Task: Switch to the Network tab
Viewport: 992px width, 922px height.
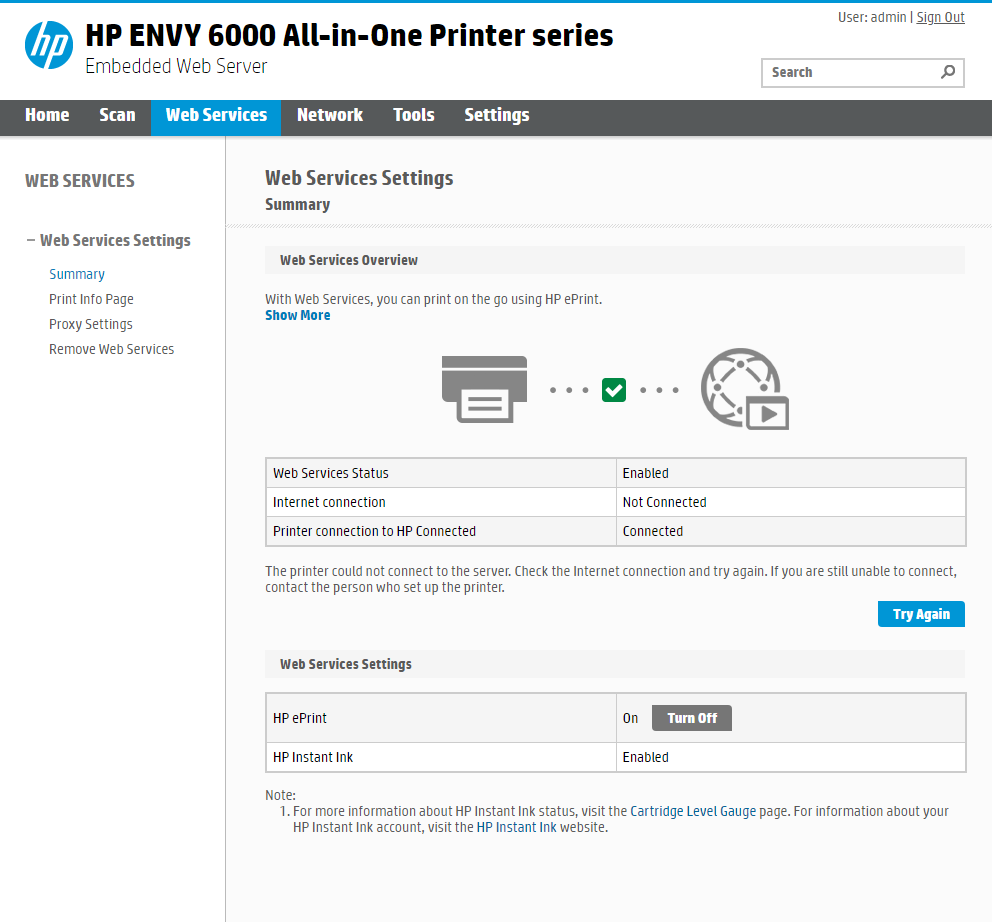Action: coord(330,116)
